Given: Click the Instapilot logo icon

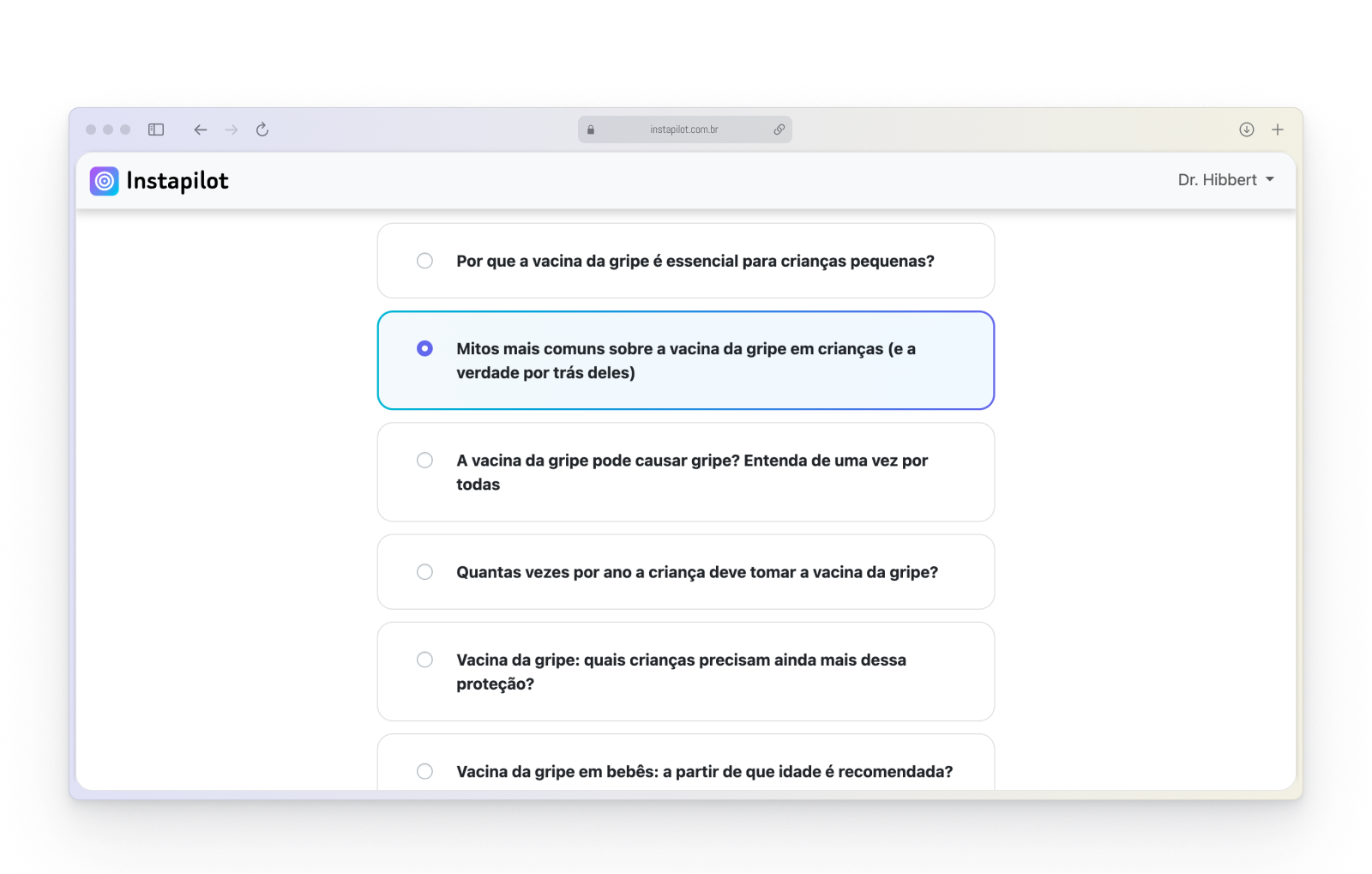Looking at the screenshot, I should coord(105,181).
